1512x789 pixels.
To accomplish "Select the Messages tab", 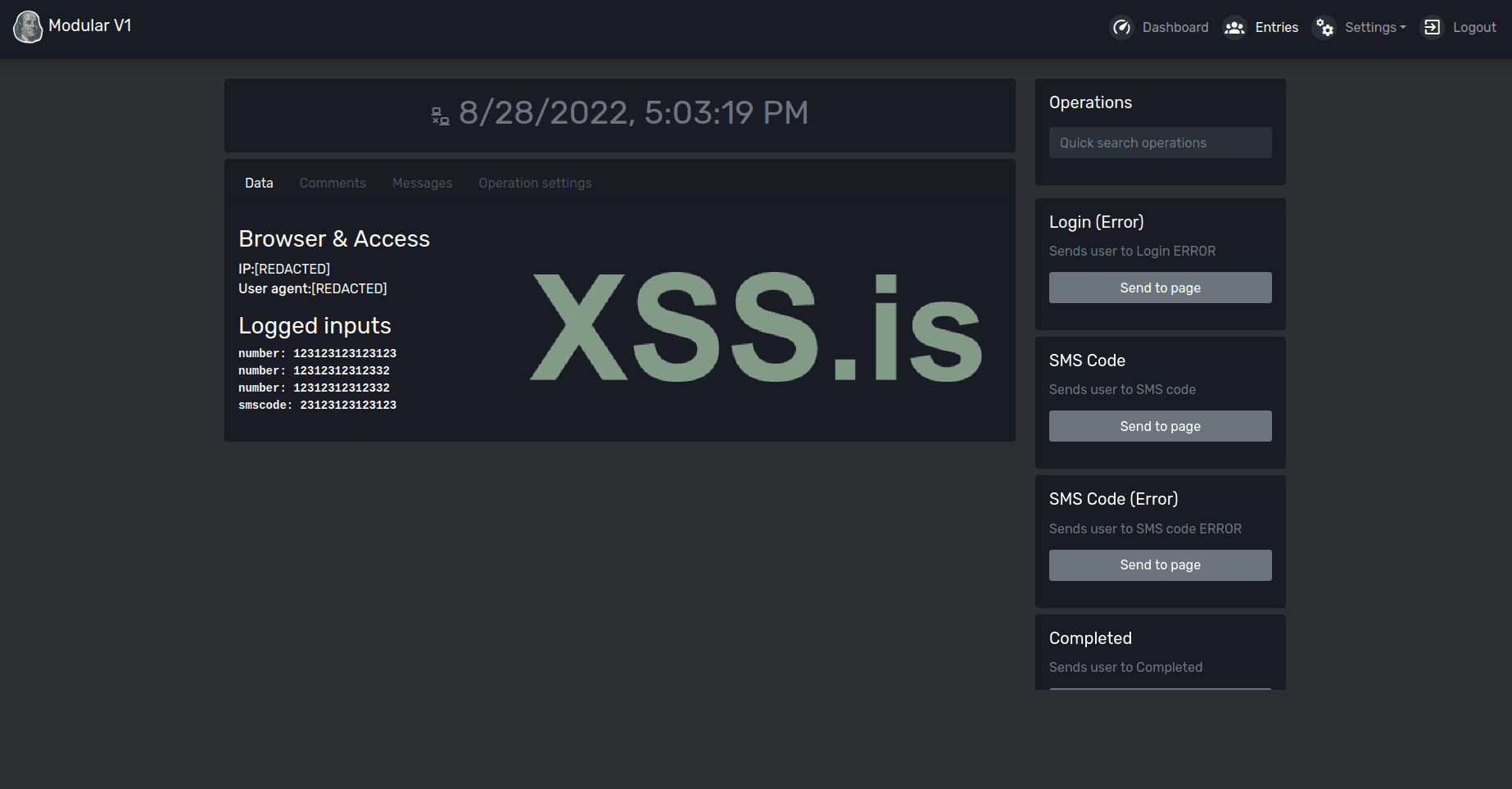I will [x=422, y=184].
